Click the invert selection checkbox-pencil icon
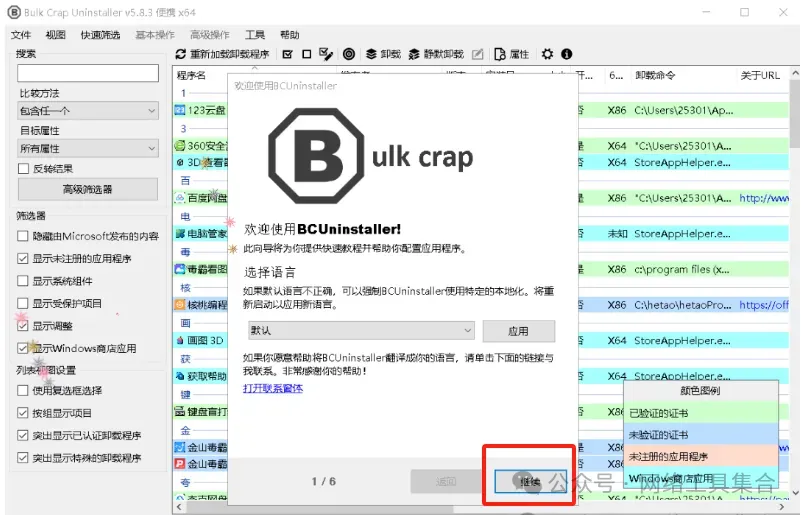801x515 pixels. (325, 54)
